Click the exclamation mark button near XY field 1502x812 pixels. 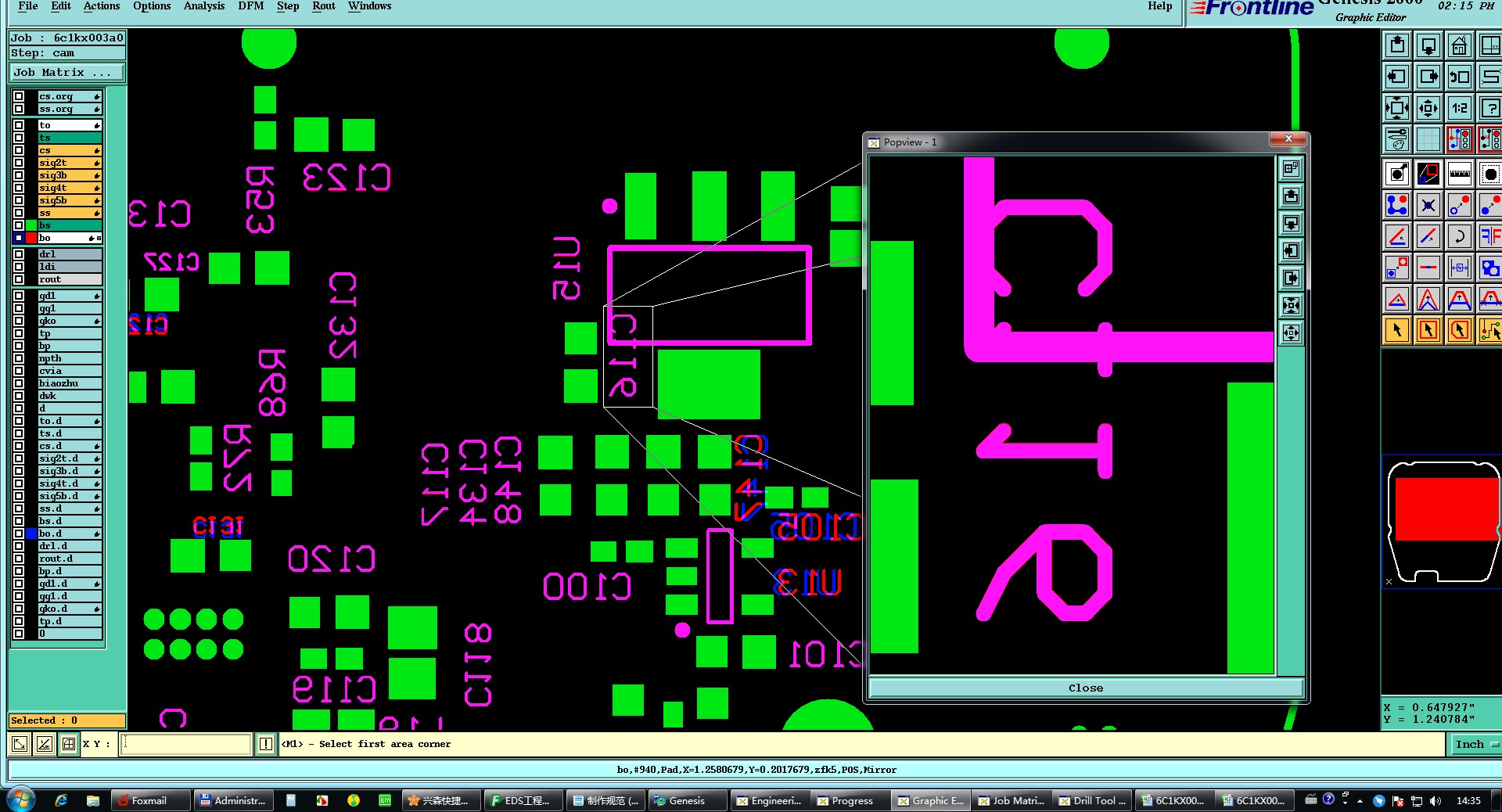[266, 744]
